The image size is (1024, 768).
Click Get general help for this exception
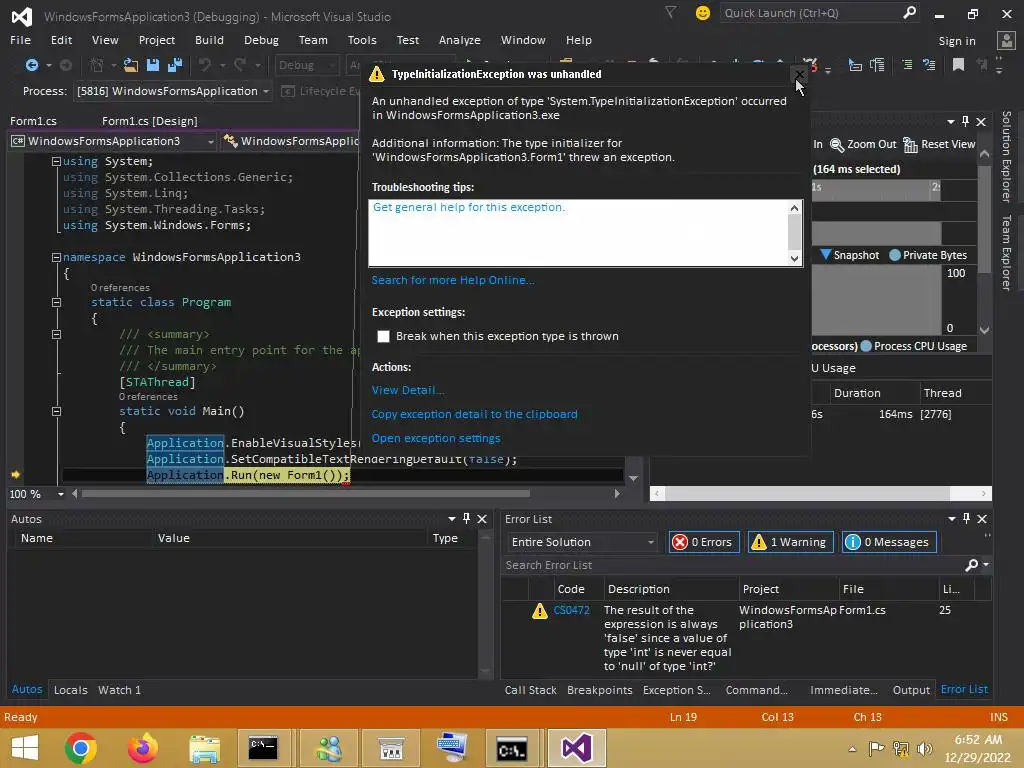469,207
